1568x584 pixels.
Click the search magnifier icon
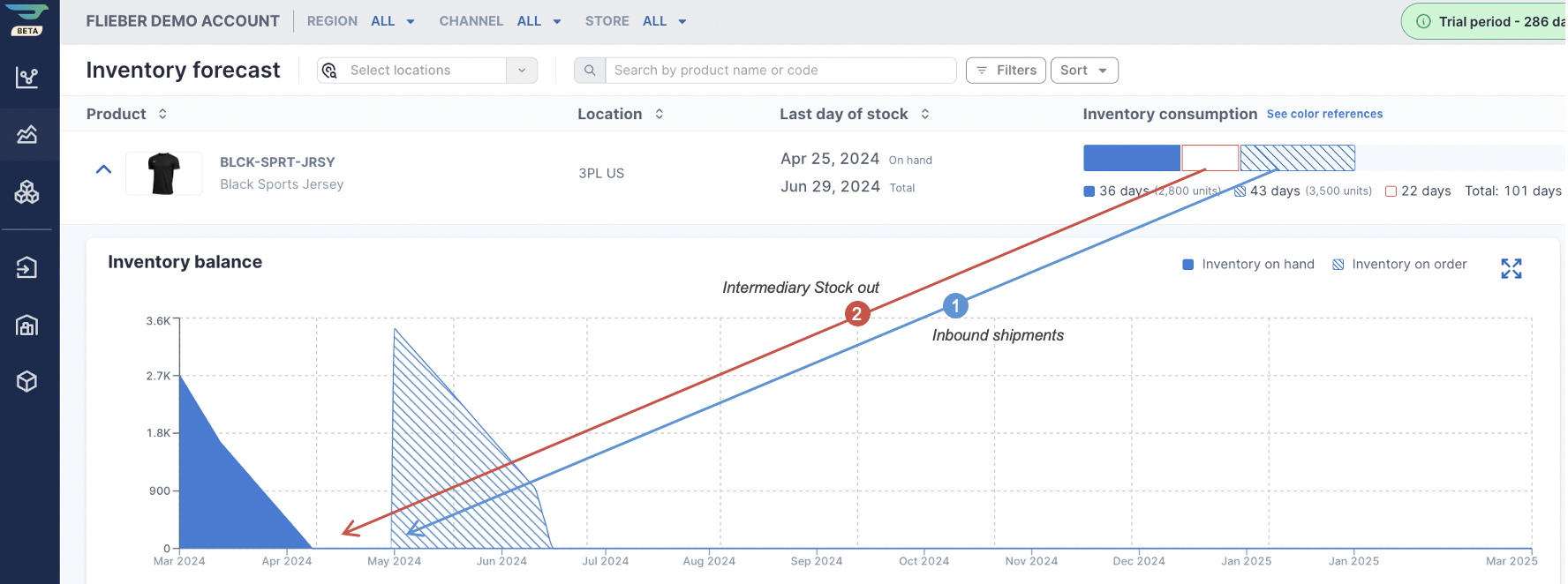coord(590,71)
